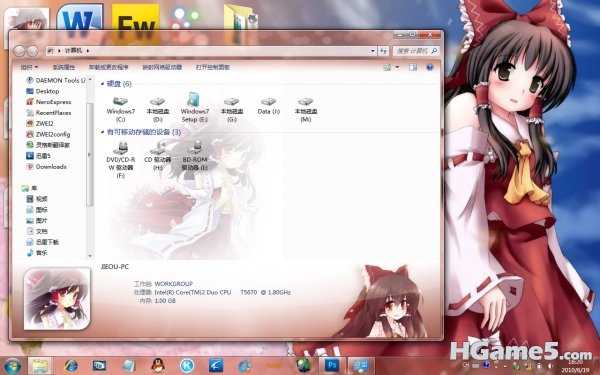Expand the chevron after 计算机 in address bar
This screenshot has width=600, height=375.
(88, 51)
